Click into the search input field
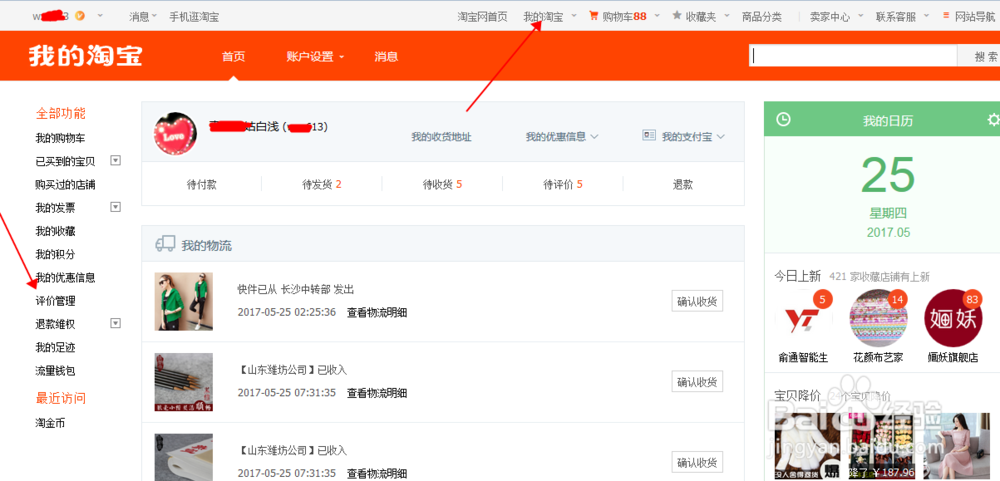 click(x=853, y=56)
